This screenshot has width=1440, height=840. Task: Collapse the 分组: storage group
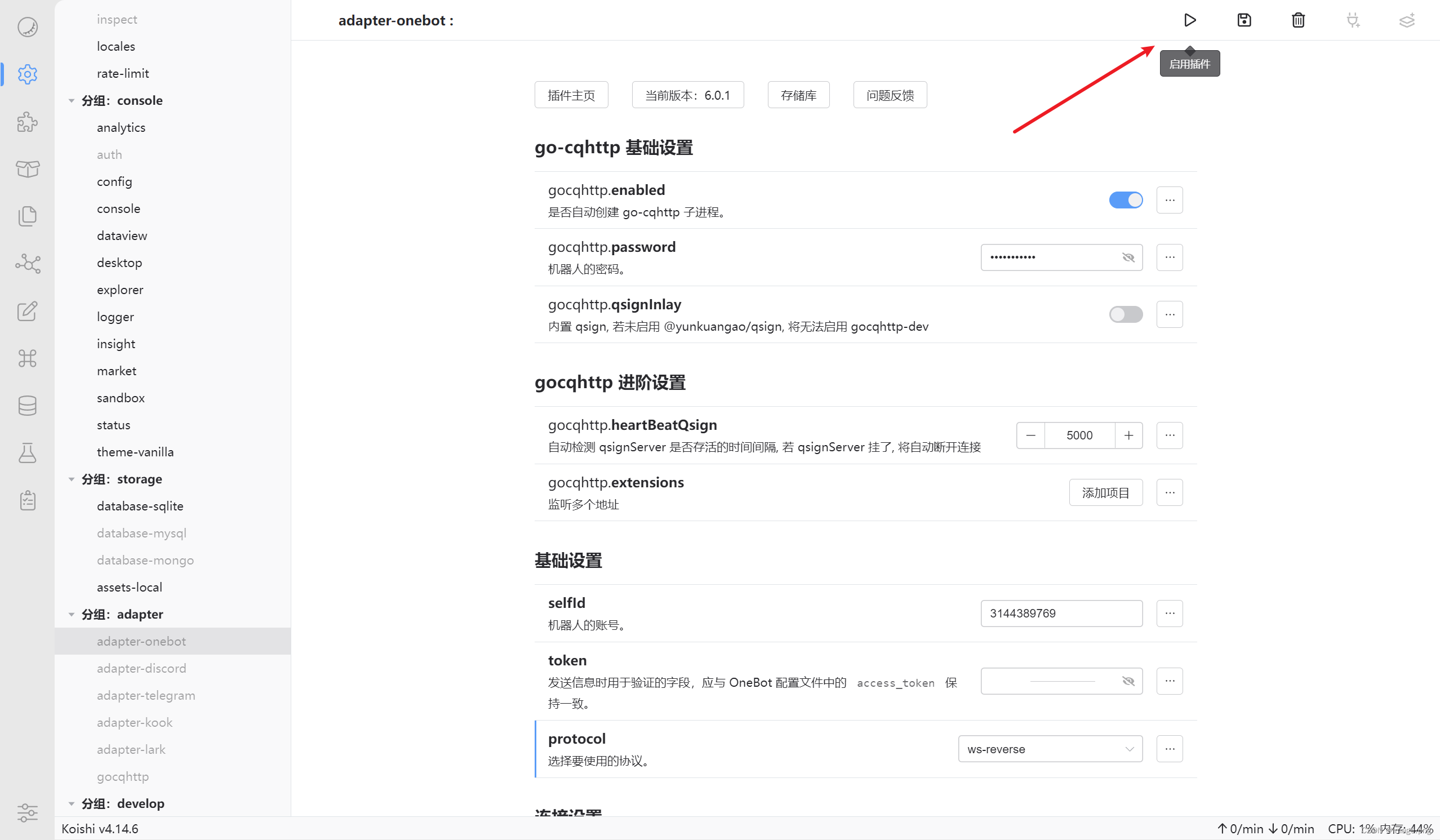pyautogui.click(x=72, y=479)
